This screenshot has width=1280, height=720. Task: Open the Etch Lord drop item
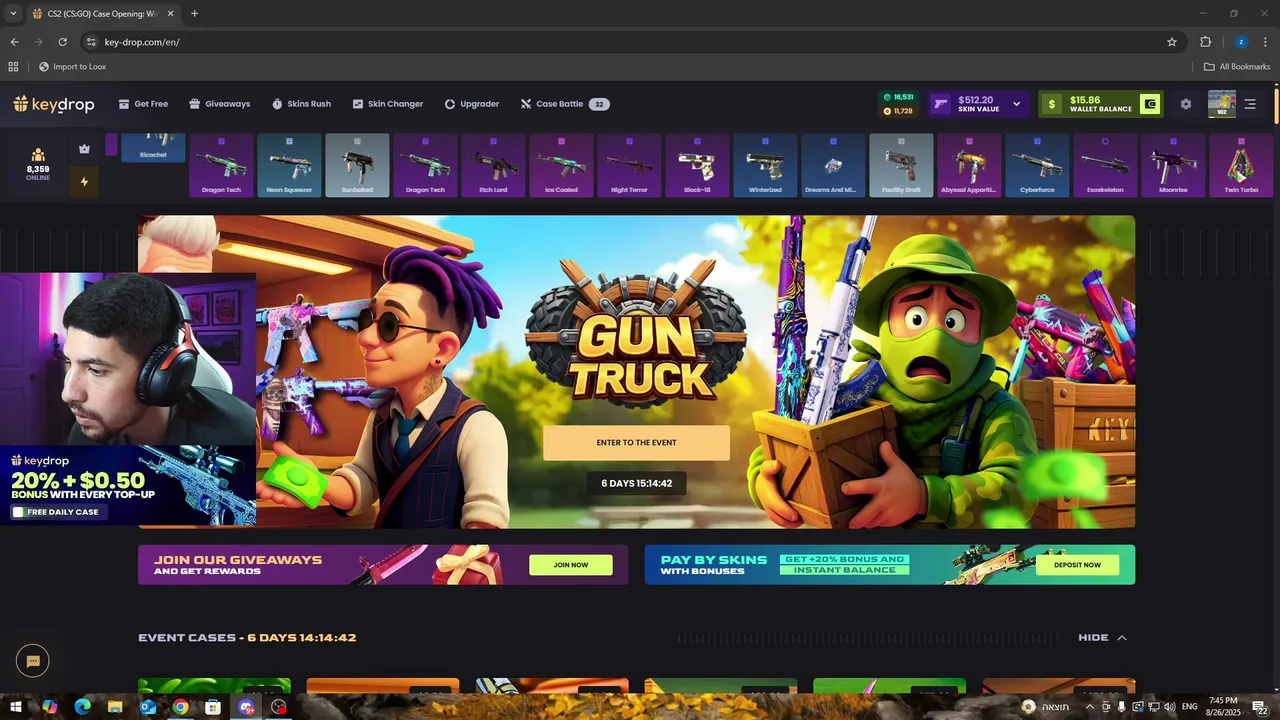point(493,165)
